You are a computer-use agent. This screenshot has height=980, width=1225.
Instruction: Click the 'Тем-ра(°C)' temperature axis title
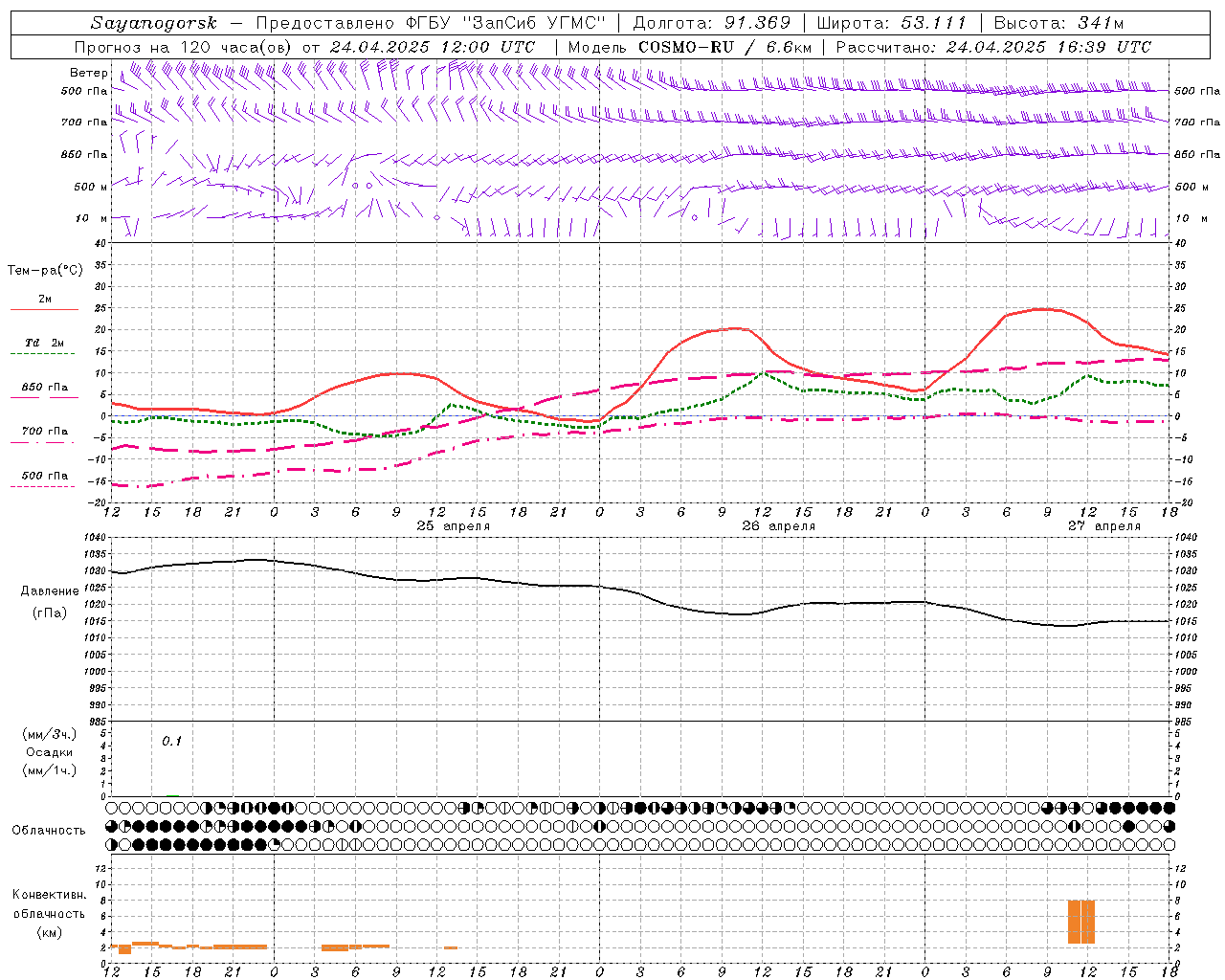click(45, 271)
